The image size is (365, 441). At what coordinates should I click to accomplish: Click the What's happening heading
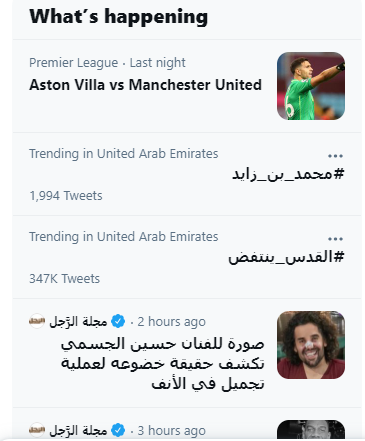tap(119, 17)
